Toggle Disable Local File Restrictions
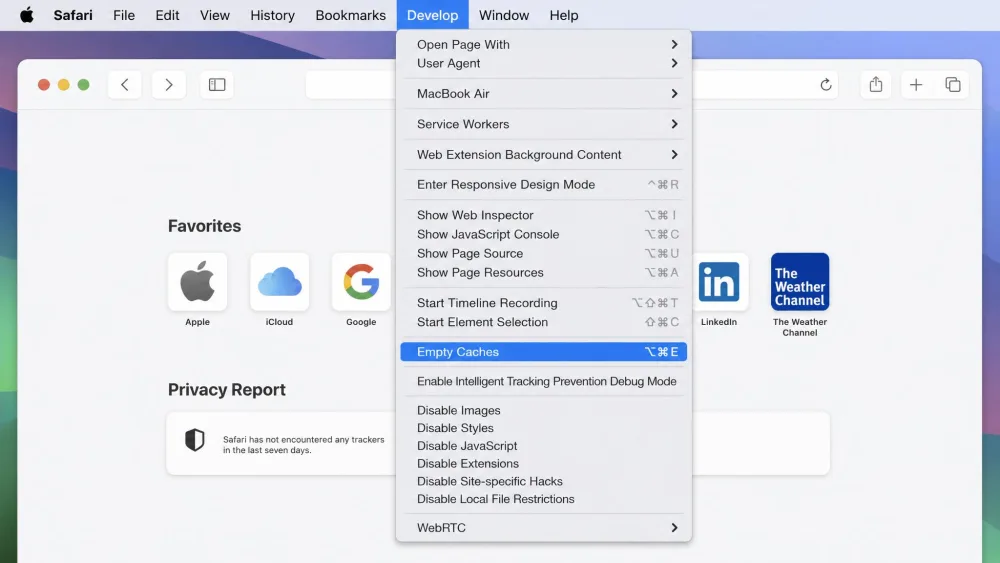 [x=543, y=499]
